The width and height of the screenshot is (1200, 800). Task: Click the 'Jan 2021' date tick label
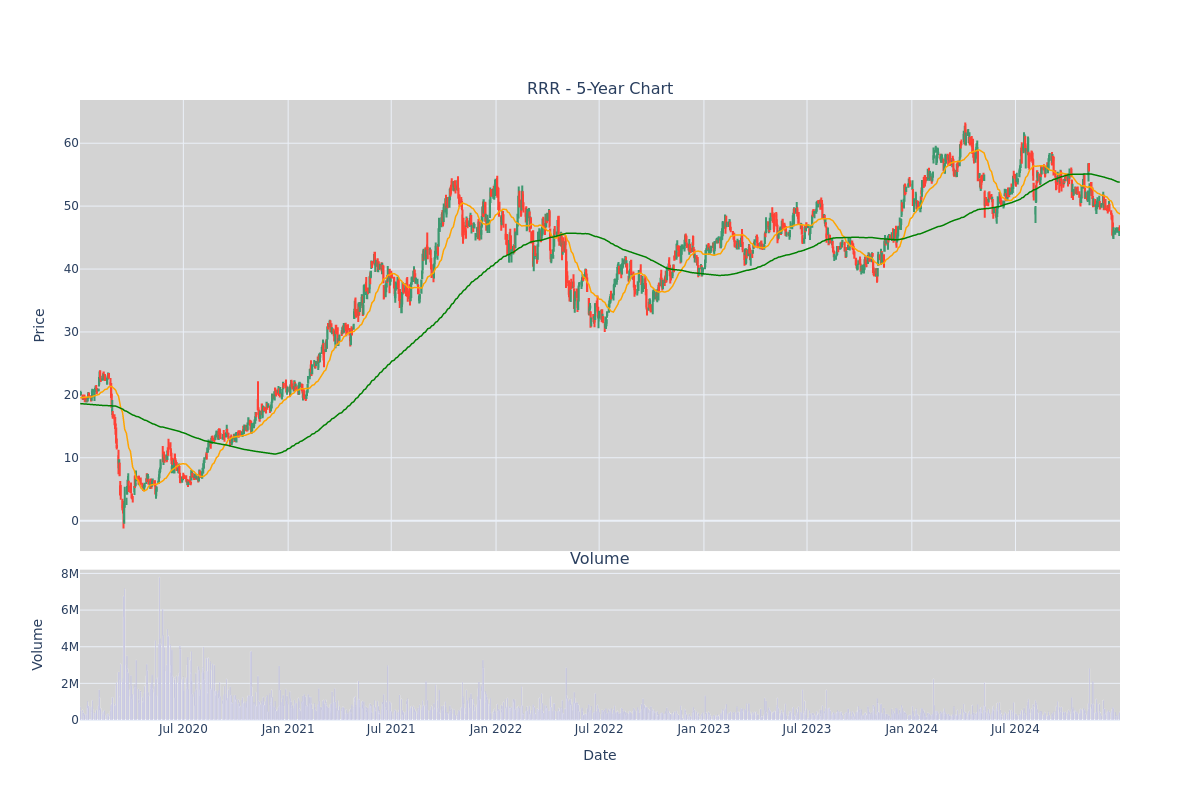(x=288, y=729)
